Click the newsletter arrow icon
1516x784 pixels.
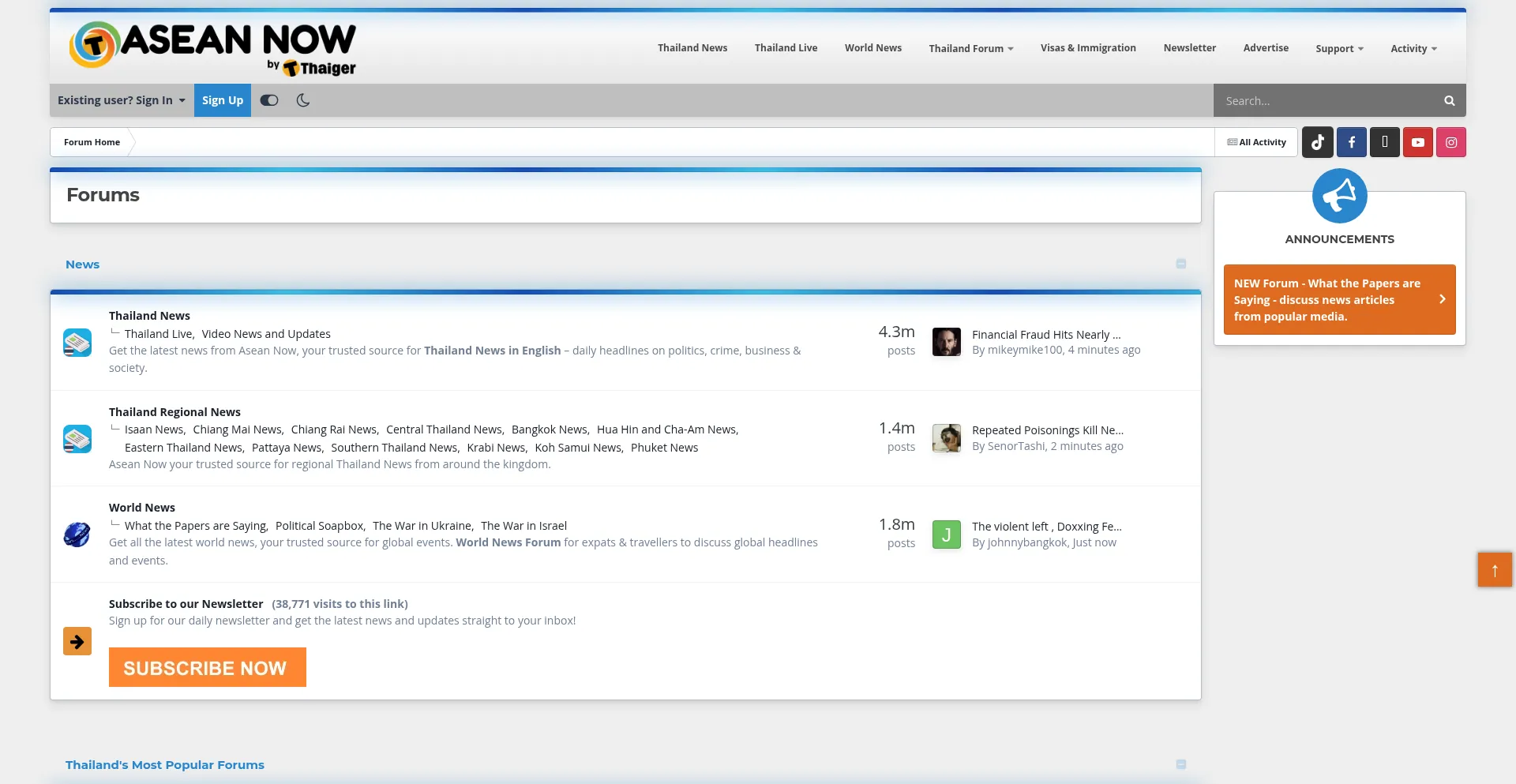(x=77, y=641)
